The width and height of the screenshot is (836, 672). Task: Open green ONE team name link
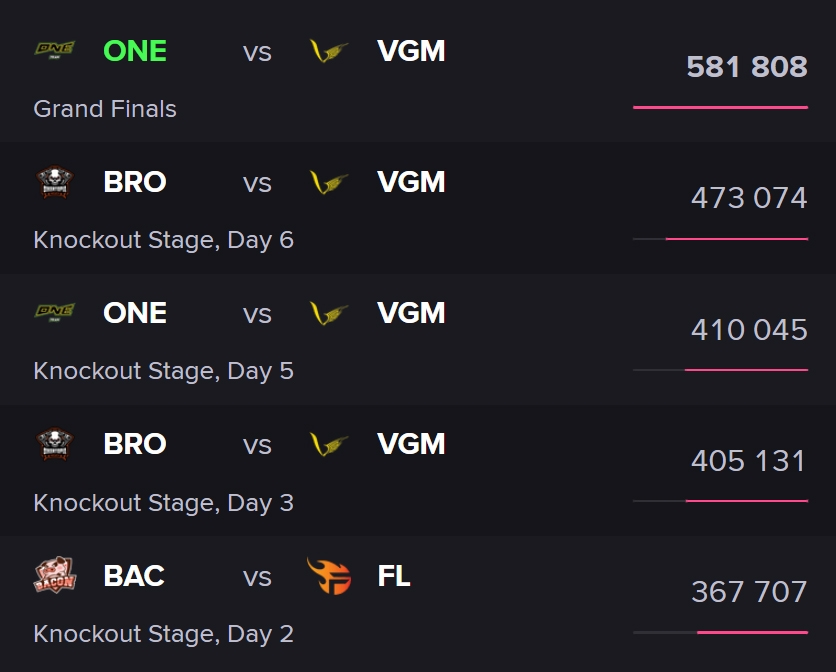point(135,51)
